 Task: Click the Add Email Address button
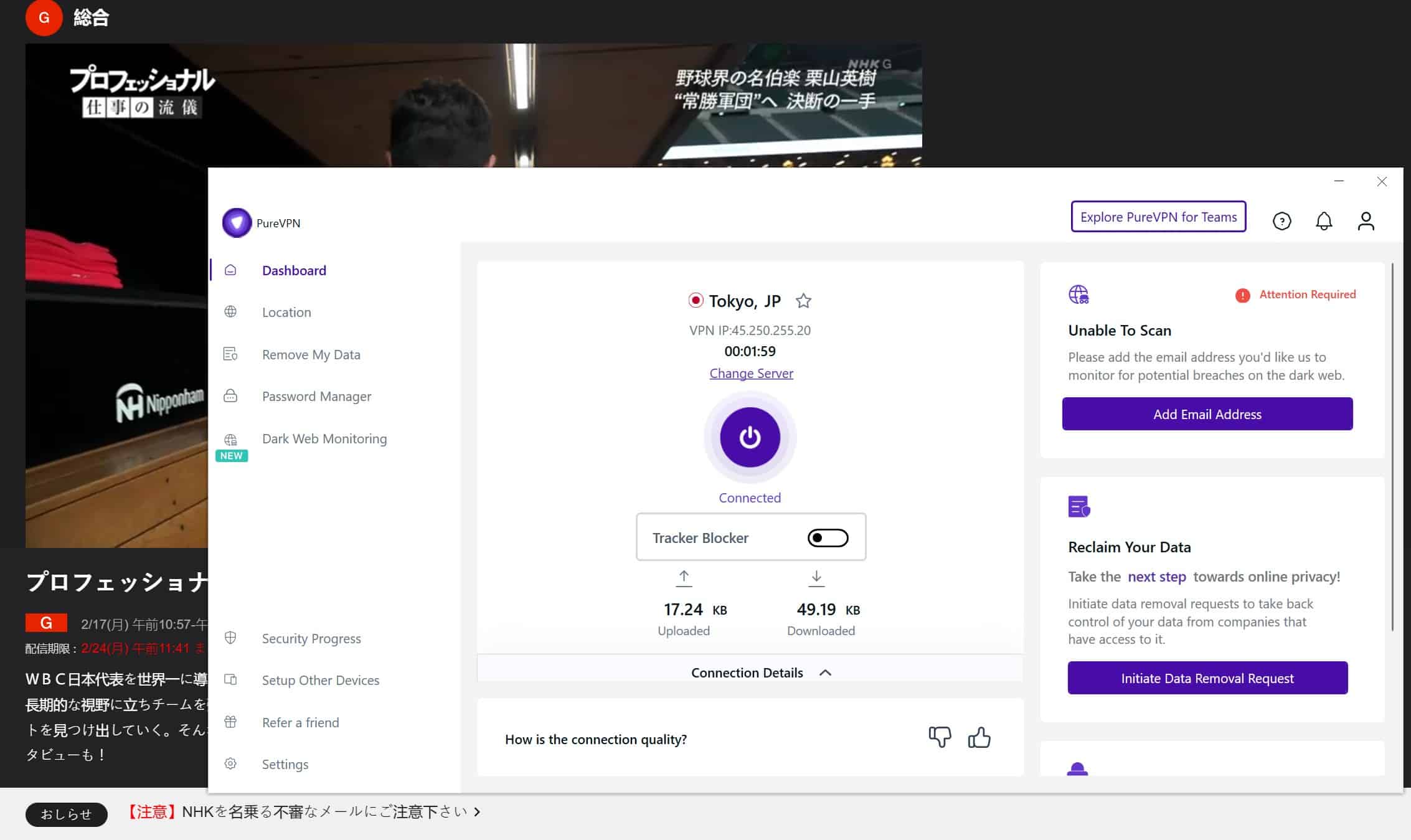coord(1207,413)
